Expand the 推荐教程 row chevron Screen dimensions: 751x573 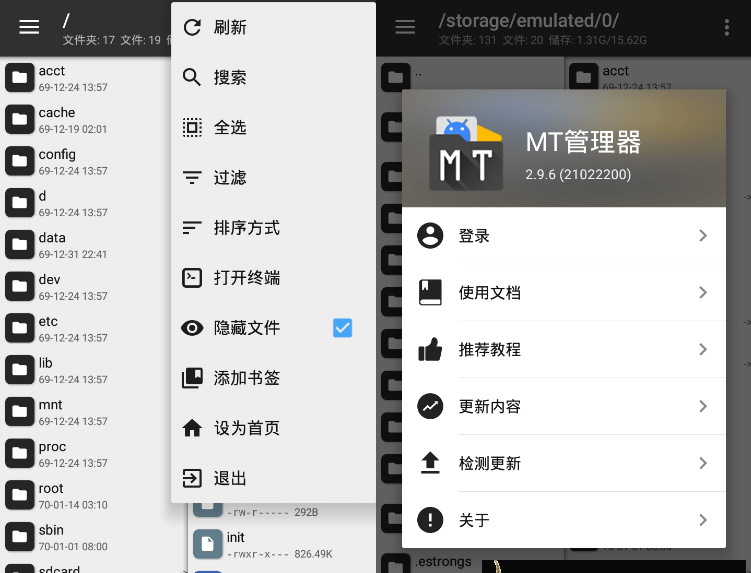pos(703,349)
